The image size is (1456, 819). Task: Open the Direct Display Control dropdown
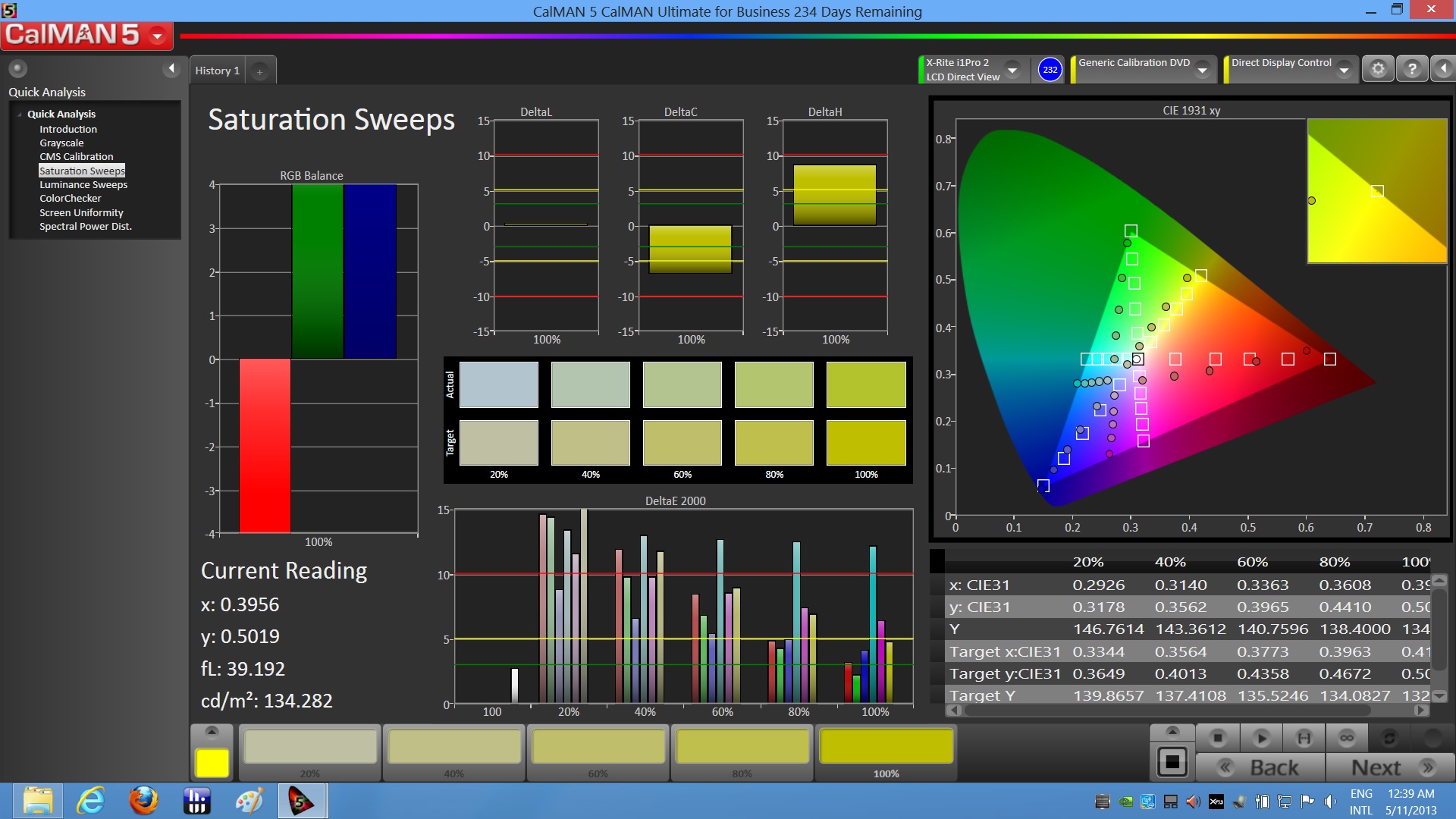[1344, 70]
